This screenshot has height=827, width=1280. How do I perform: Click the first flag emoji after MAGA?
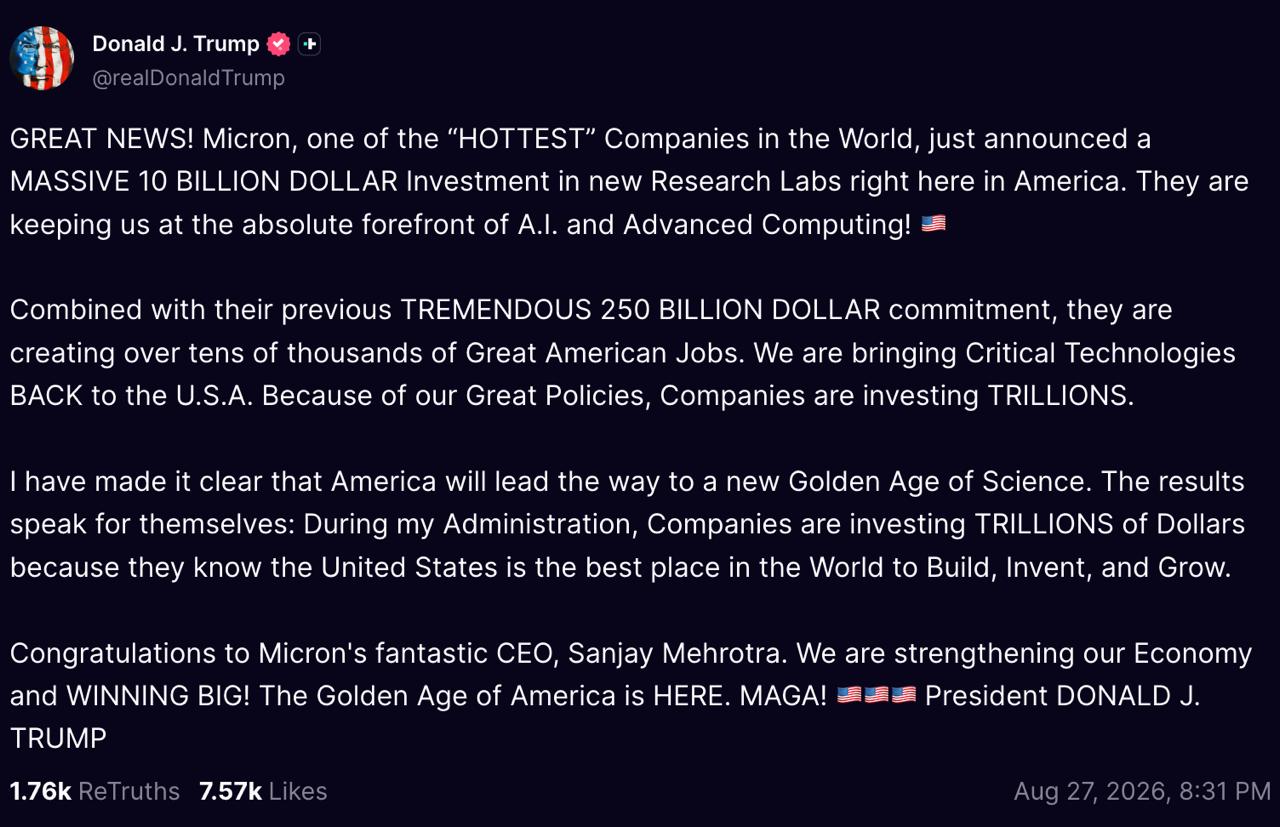tap(849, 695)
